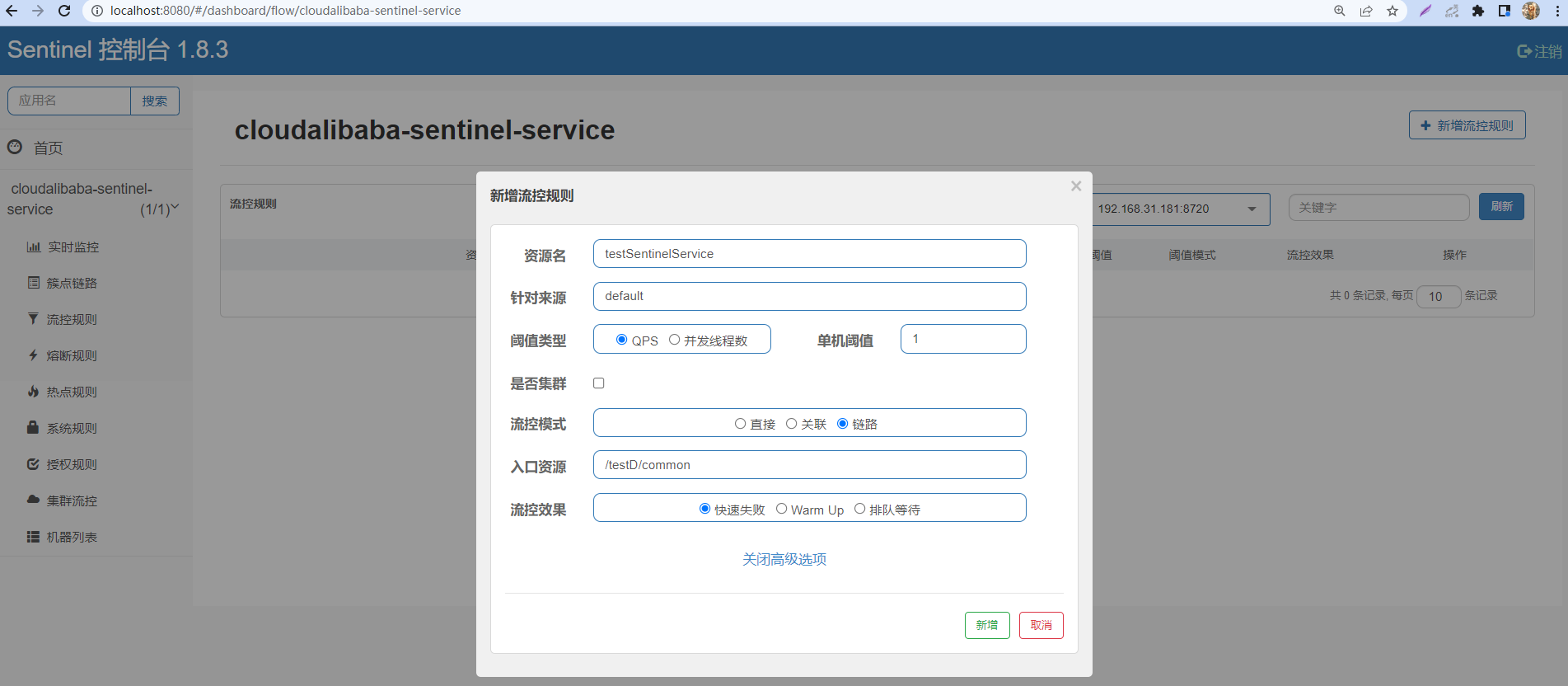Toggle browser side panel icon

1505,11
